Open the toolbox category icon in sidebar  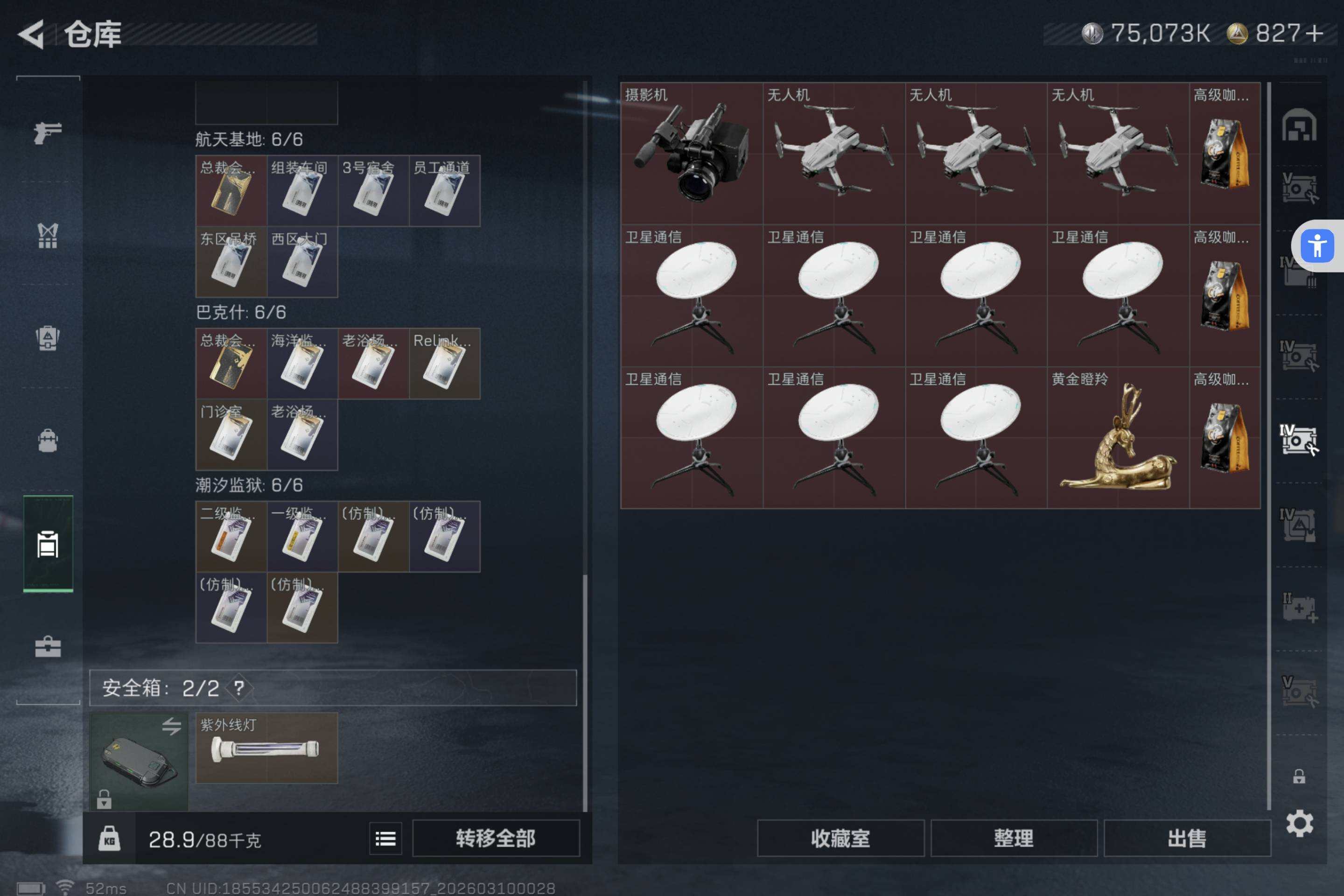click(x=48, y=647)
